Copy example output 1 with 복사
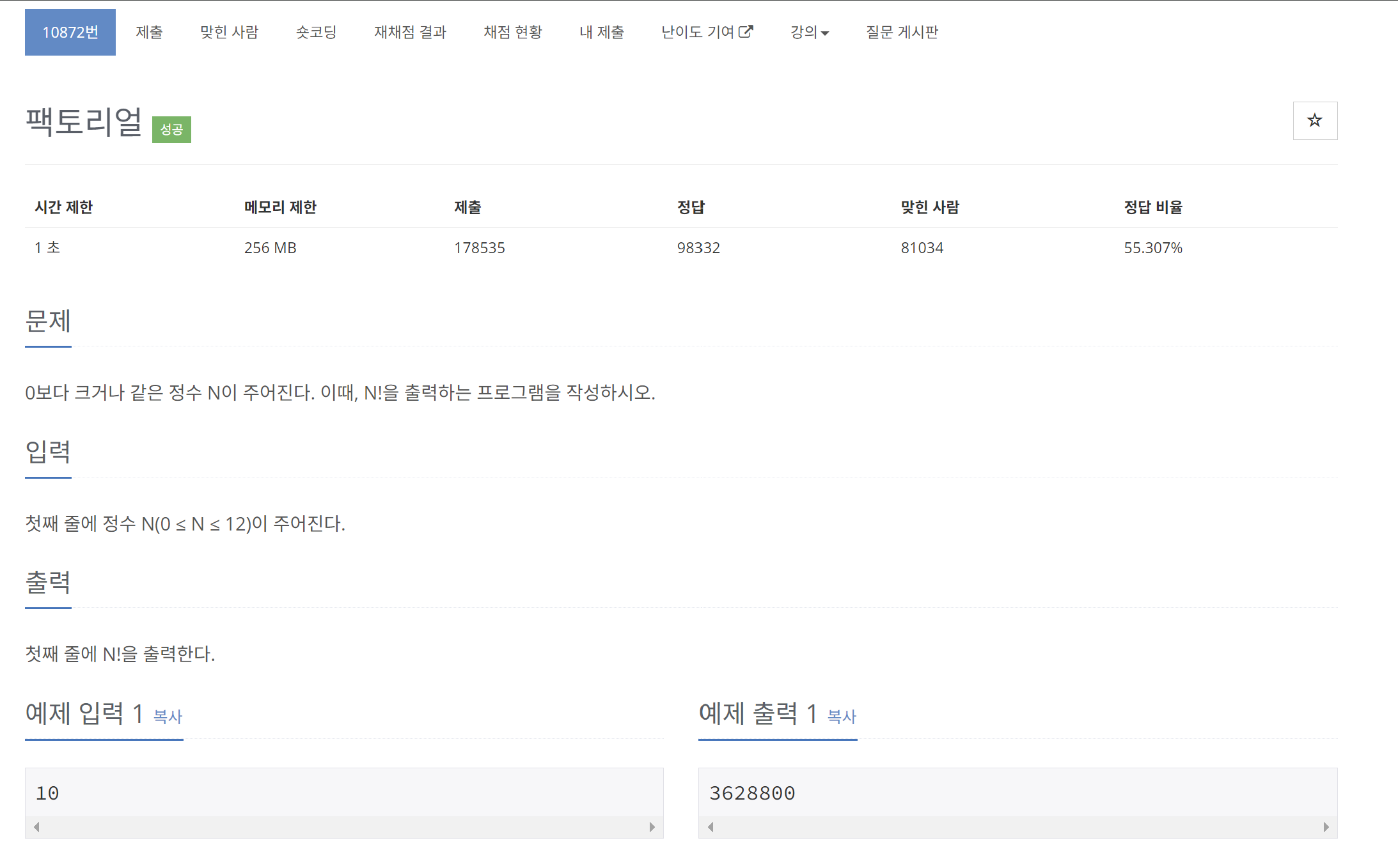The height and width of the screenshot is (868, 1398). click(842, 717)
